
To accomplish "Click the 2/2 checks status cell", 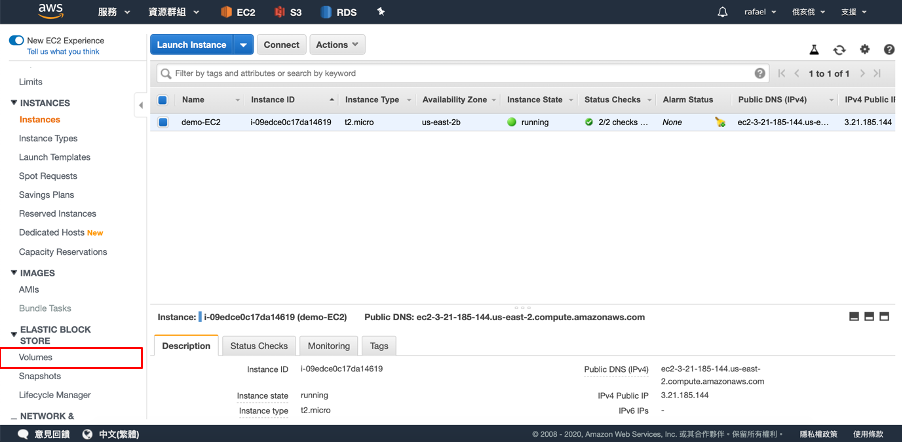I will click(617, 122).
